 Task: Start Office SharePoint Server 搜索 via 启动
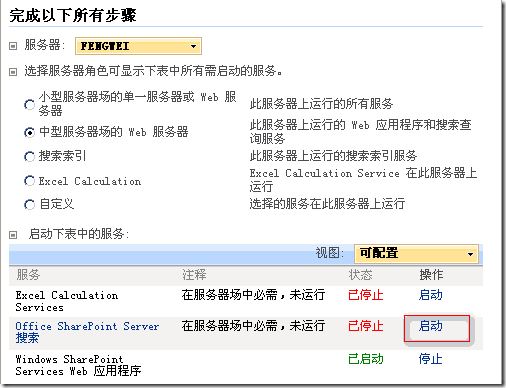tap(430, 326)
